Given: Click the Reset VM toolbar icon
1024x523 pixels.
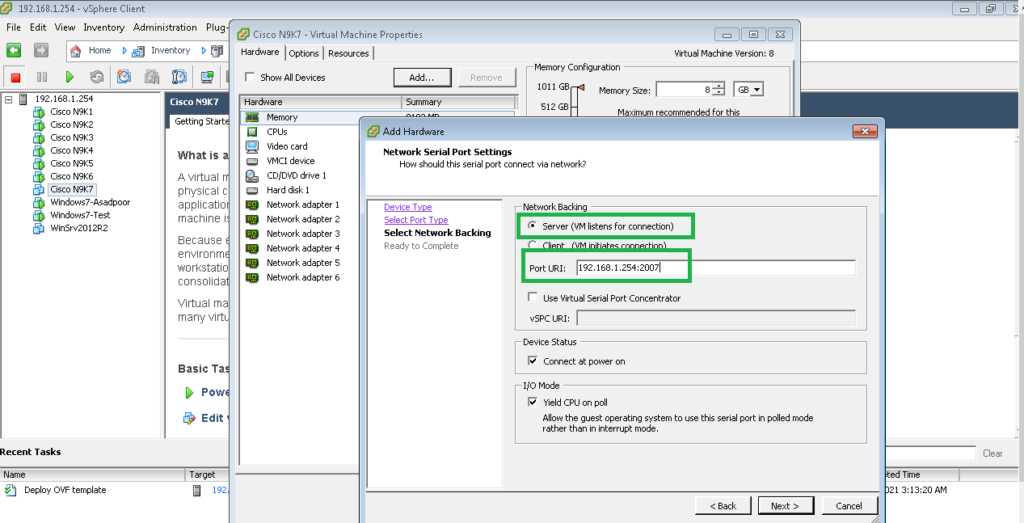Looking at the screenshot, I should [97, 77].
